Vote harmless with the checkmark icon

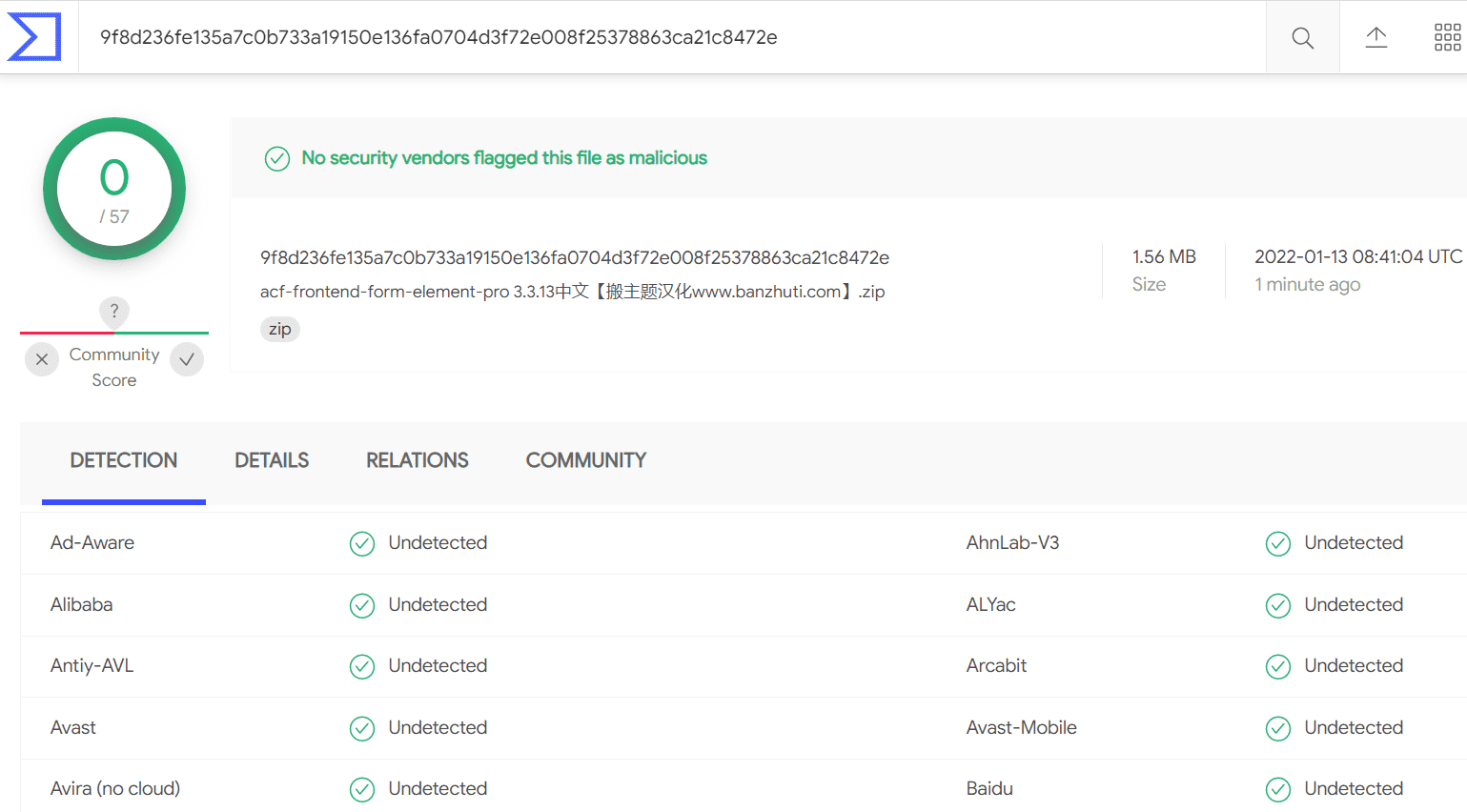click(187, 359)
